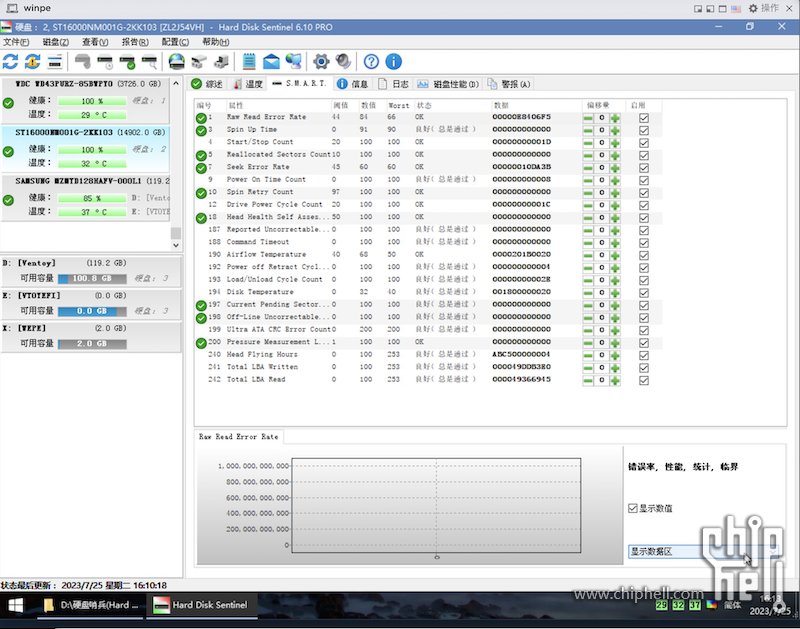Open the Windows Start button
Screen dimensions: 800x629
pos(16,606)
